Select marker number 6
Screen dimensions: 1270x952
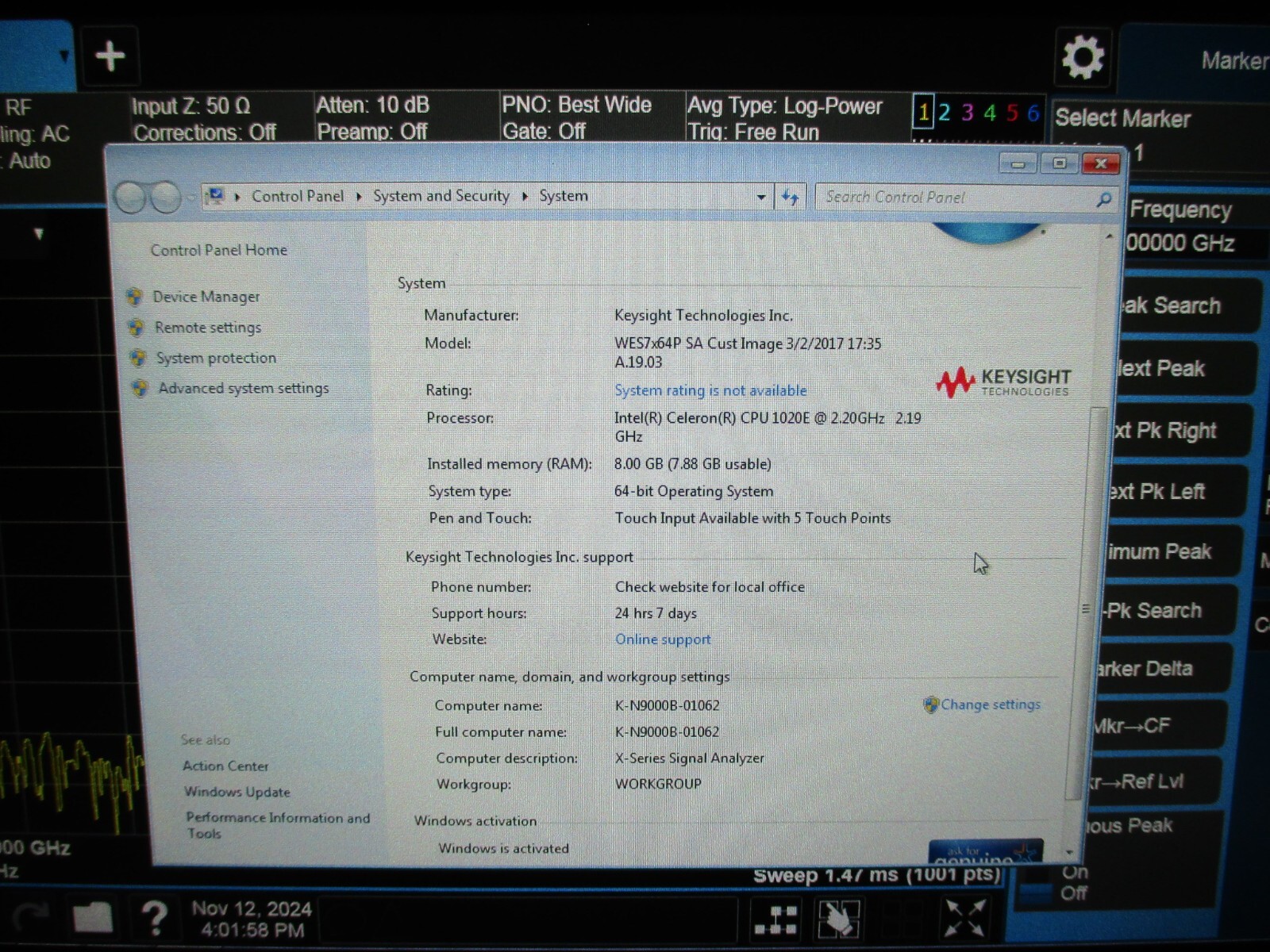[1033, 112]
